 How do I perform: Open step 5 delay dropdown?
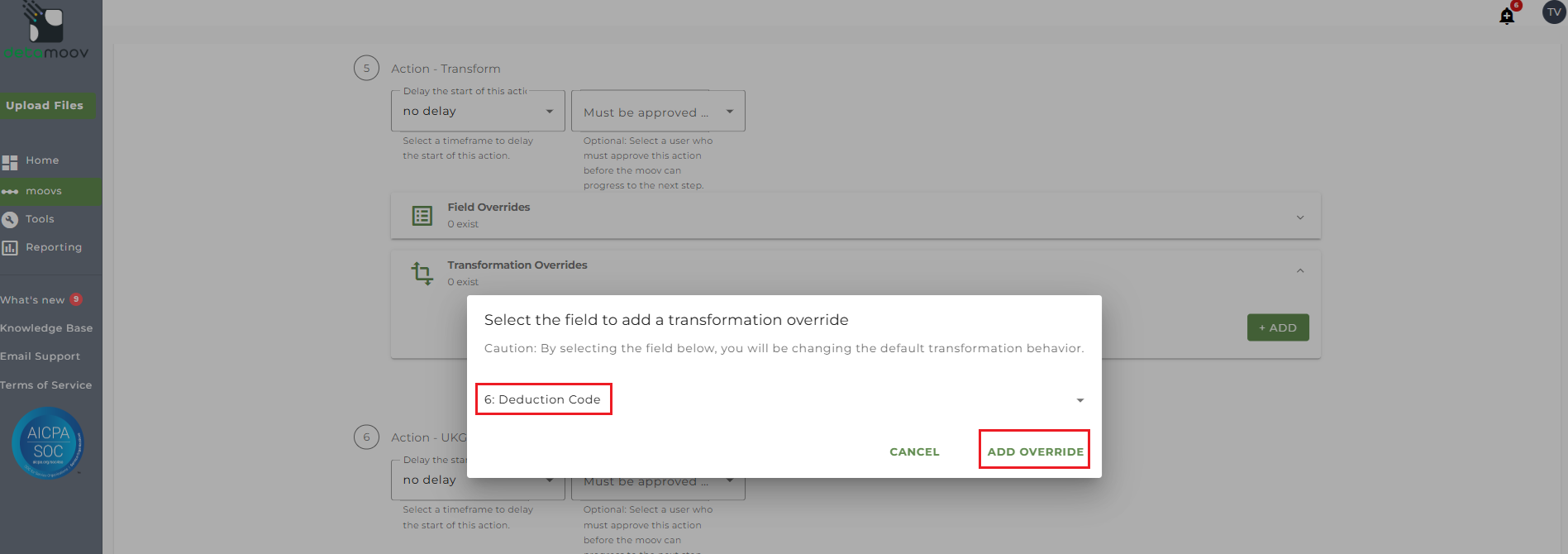pos(478,111)
